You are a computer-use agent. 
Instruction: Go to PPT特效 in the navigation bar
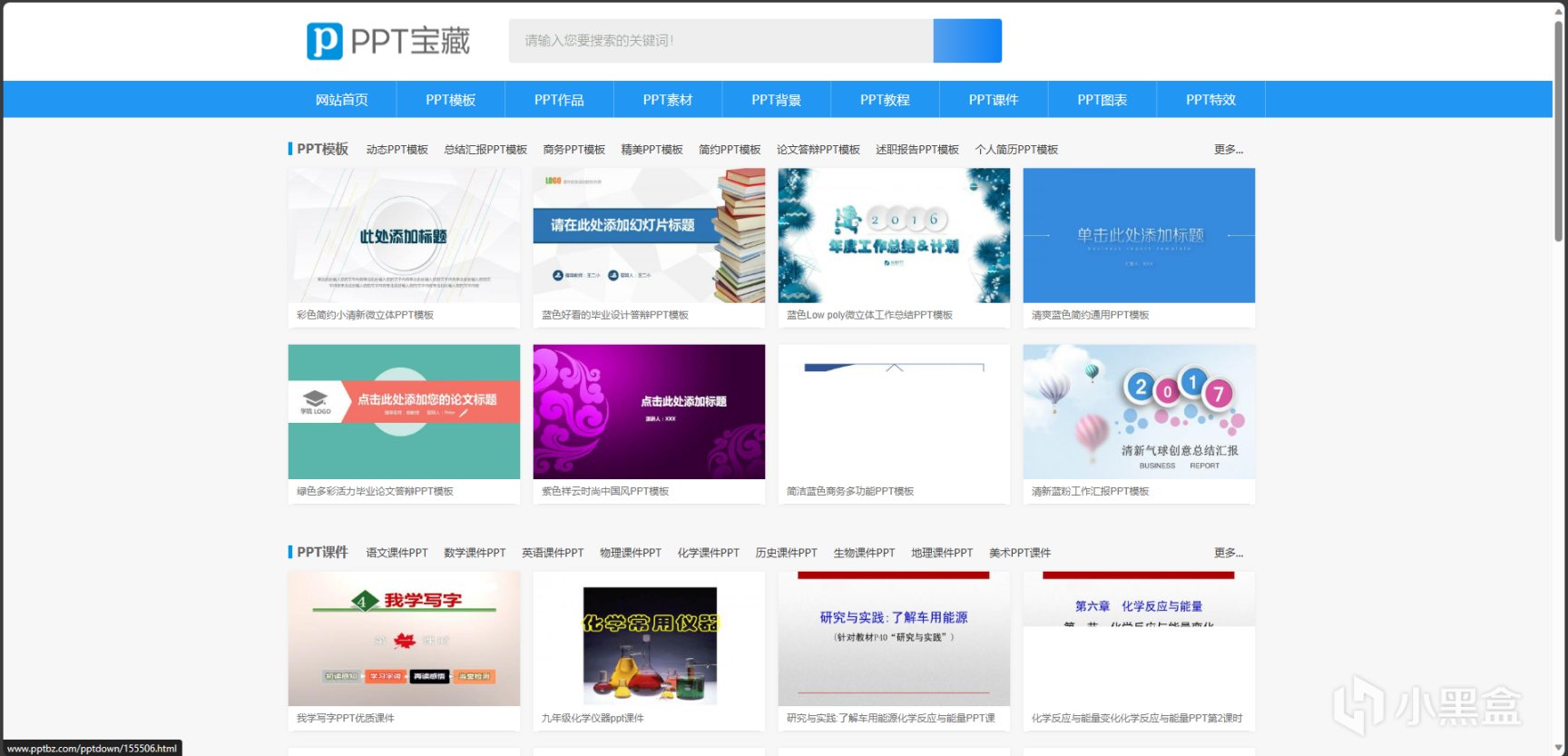coord(1211,100)
